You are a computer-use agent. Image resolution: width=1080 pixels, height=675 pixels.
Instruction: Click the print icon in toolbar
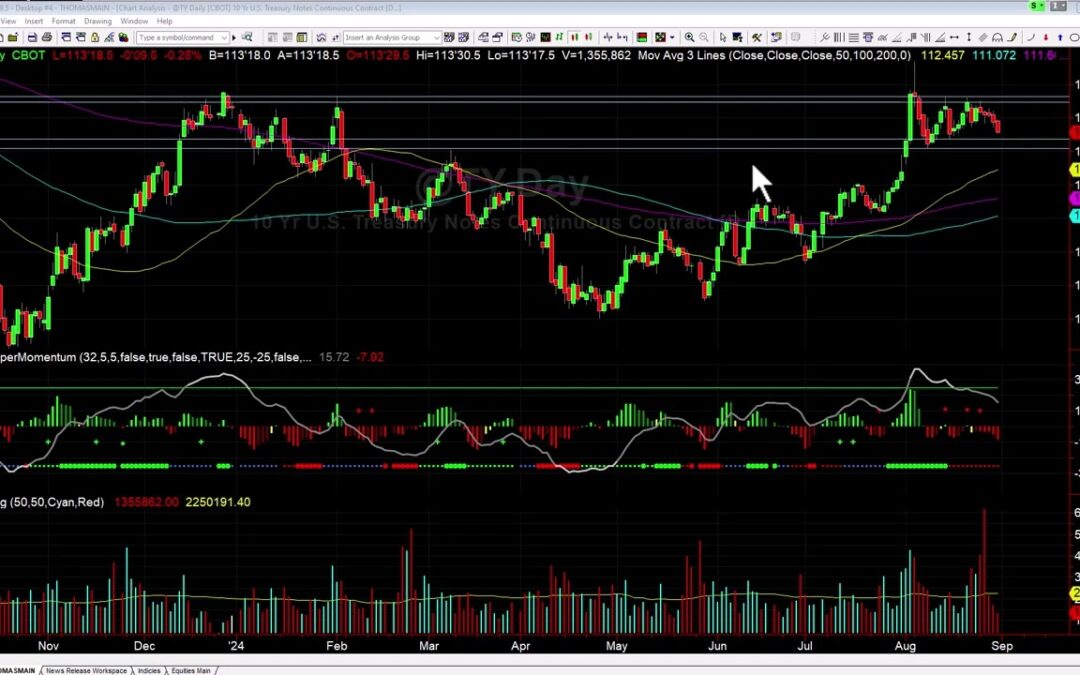pyautogui.click(x=46, y=37)
